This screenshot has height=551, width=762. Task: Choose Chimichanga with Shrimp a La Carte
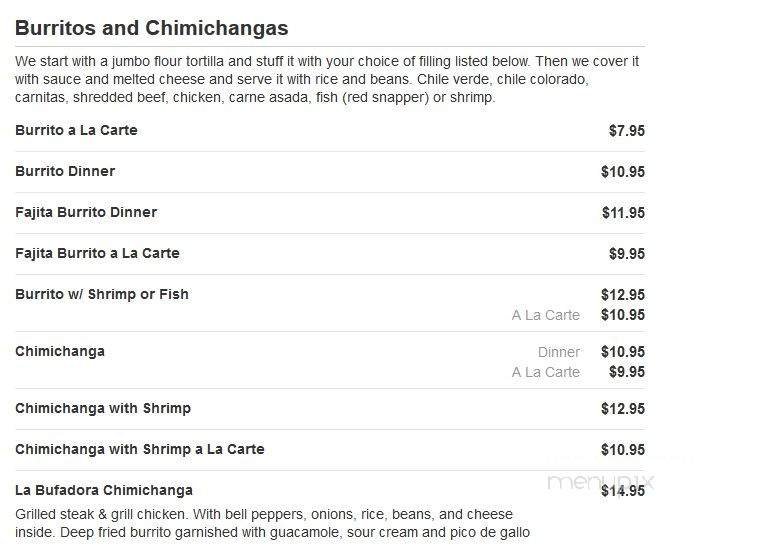140,449
